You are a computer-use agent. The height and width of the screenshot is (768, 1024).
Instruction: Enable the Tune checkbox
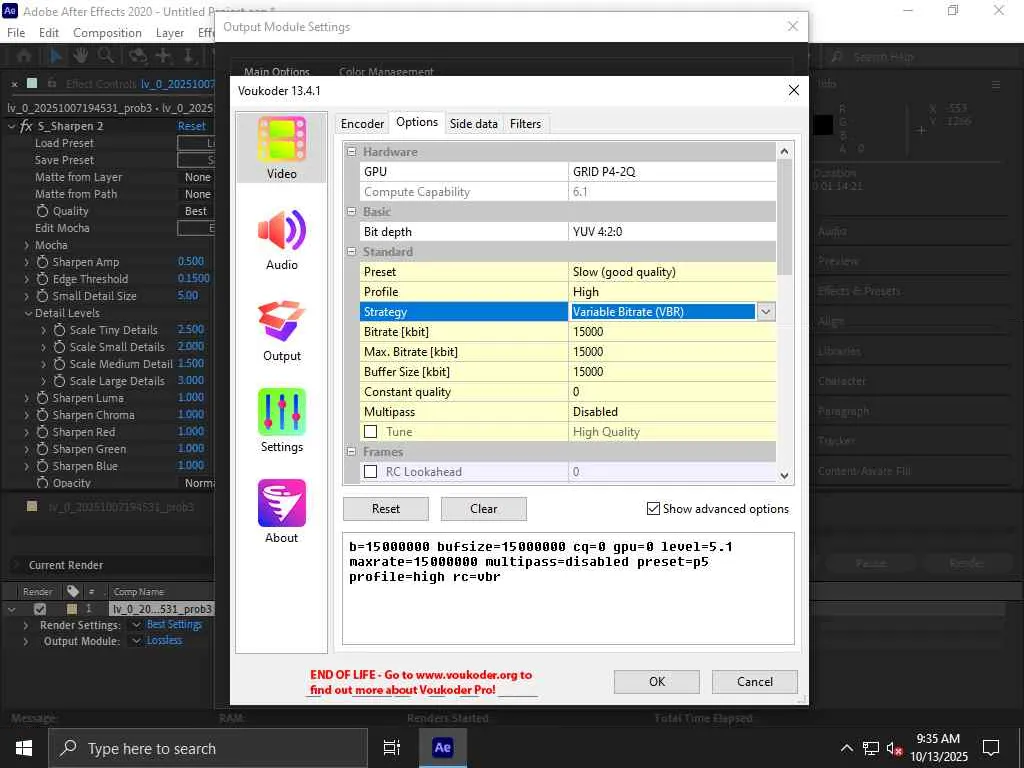coord(370,432)
